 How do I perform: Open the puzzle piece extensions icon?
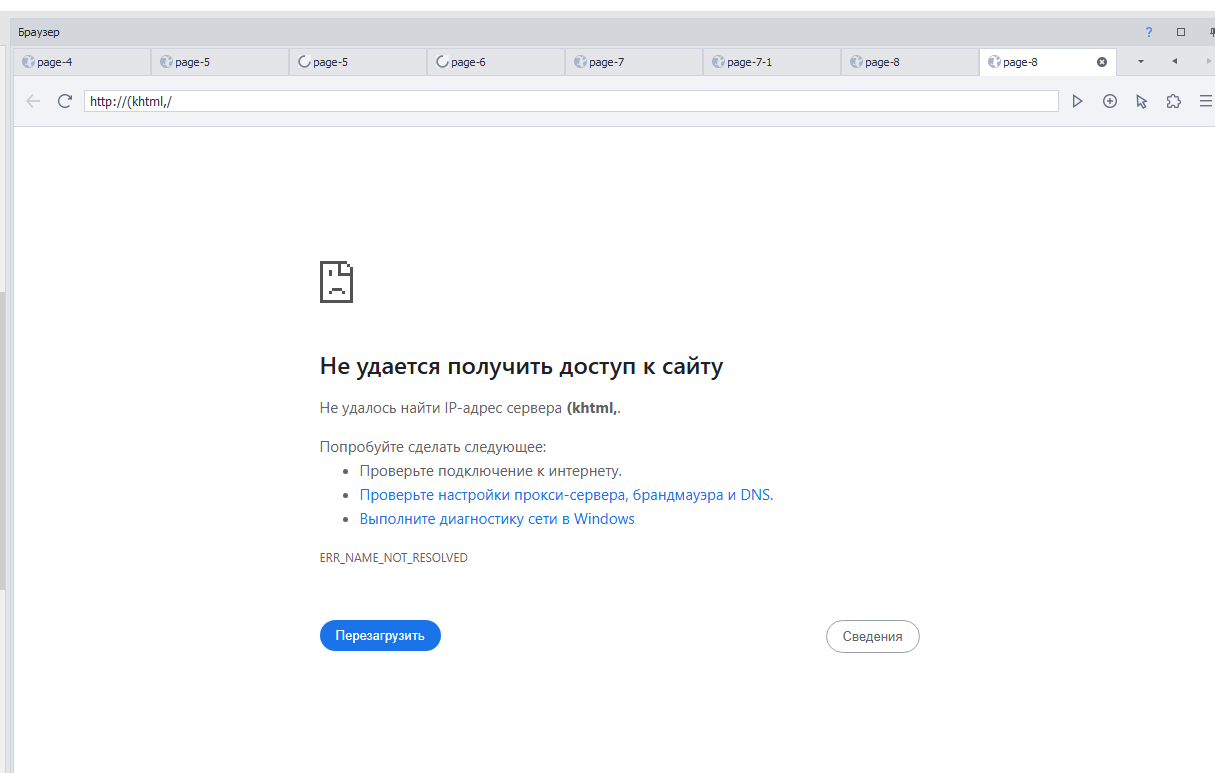(x=1174, y=101)
